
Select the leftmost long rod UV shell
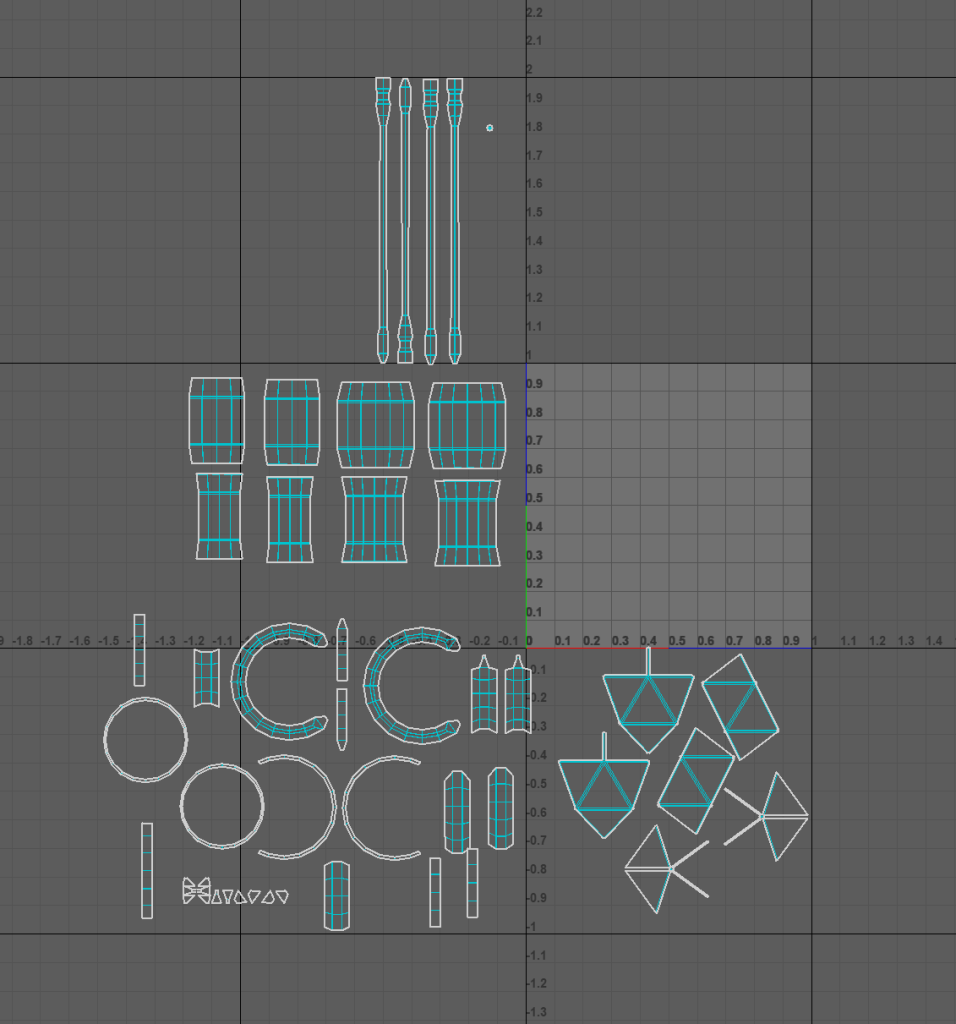383,218
